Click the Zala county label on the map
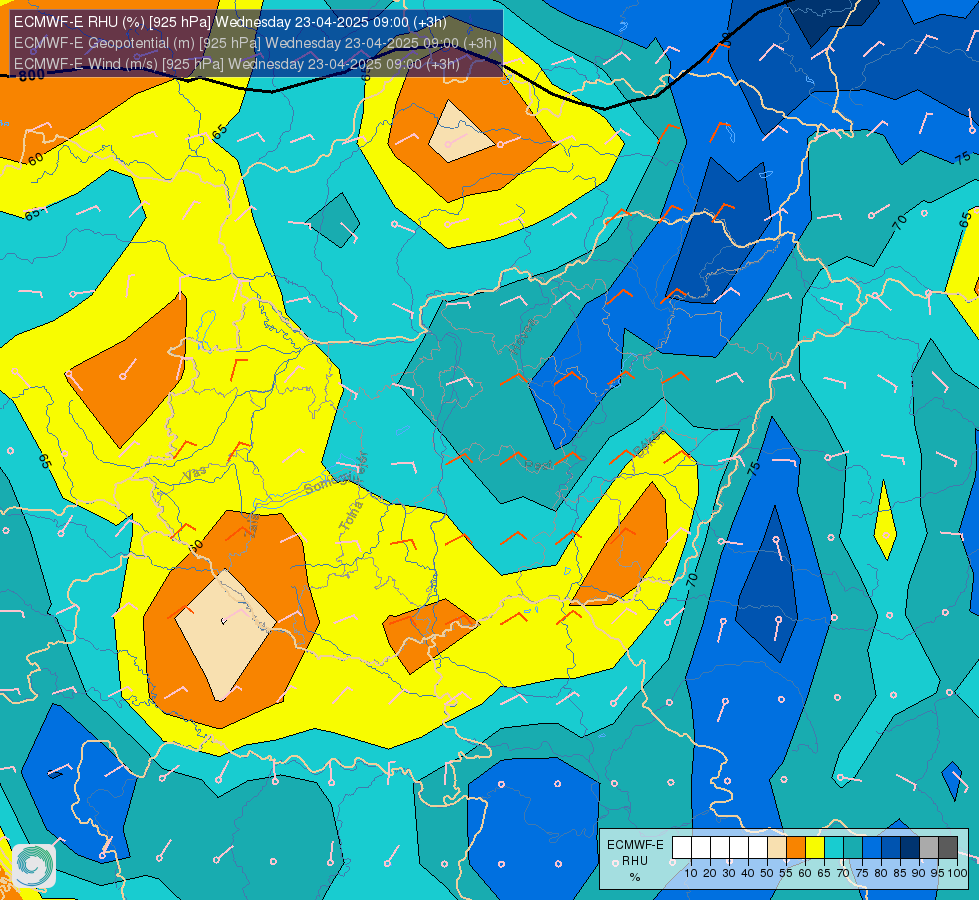The image size is (979, 900). pyautogui.click(x=252, y=528)
